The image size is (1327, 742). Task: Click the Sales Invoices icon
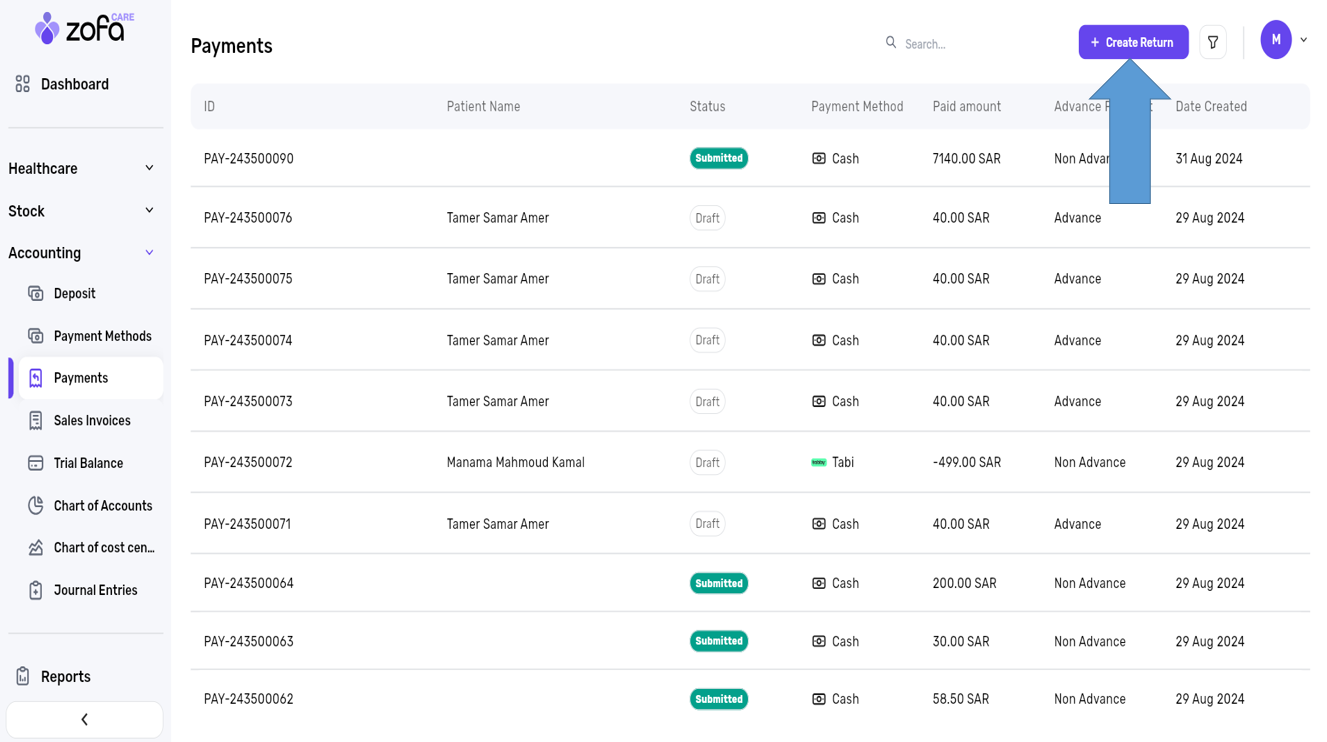click(36, 421)
